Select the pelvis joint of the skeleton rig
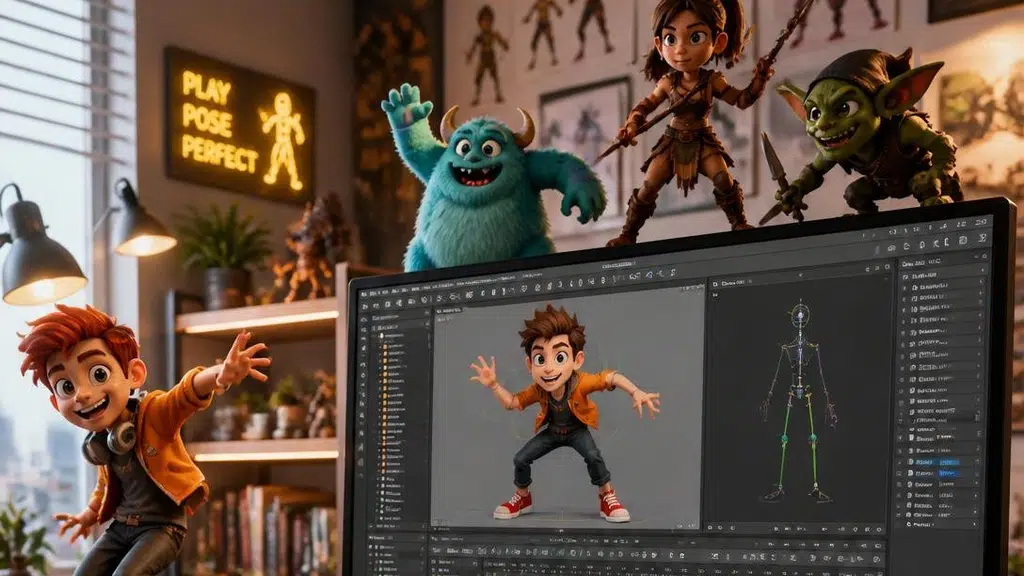The height and width of the screenshot is (576, 1024). point(799,392)
